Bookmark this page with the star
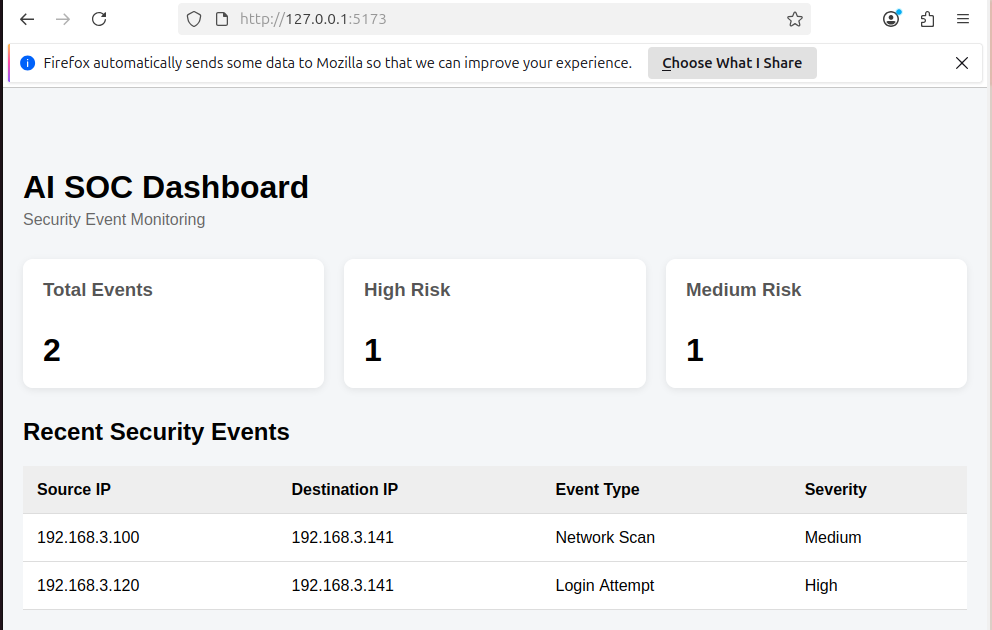This screenshot has height=630, width=992. point(795,19)
